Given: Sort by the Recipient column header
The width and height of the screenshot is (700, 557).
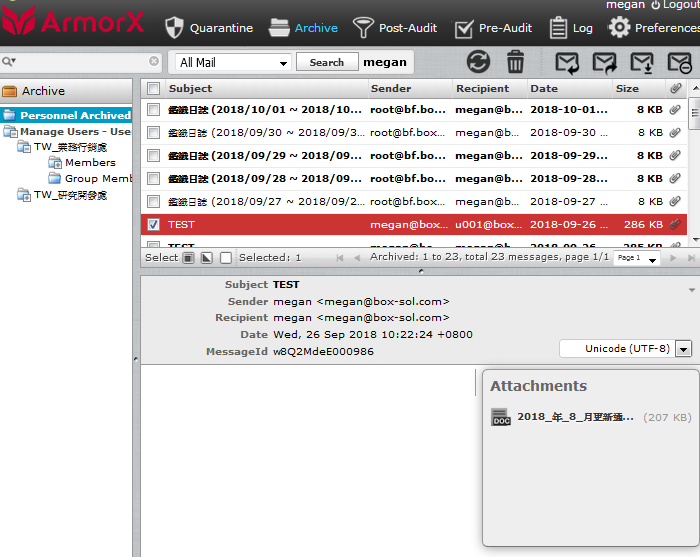Looking at the screenshot, I should 490,88.
